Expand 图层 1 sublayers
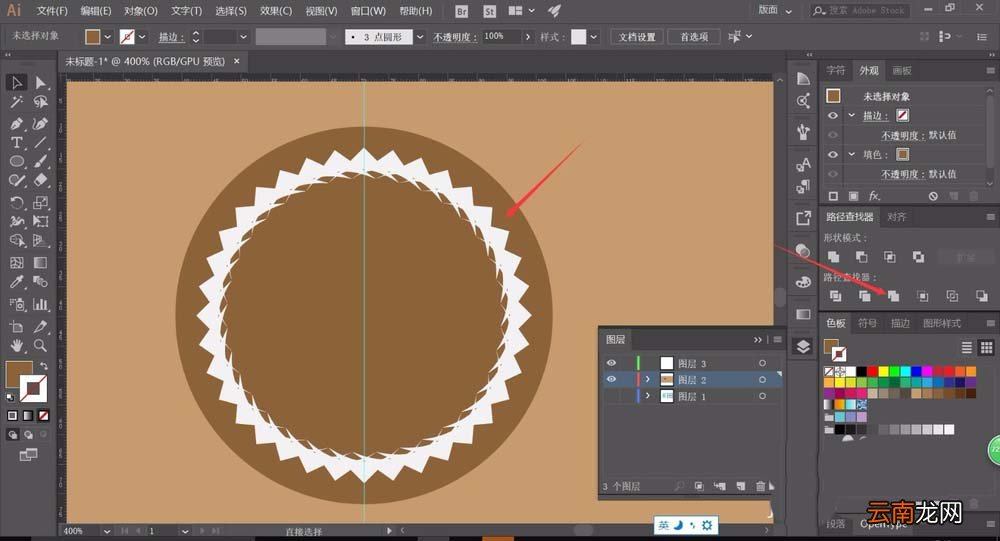 tap(648, 396)
